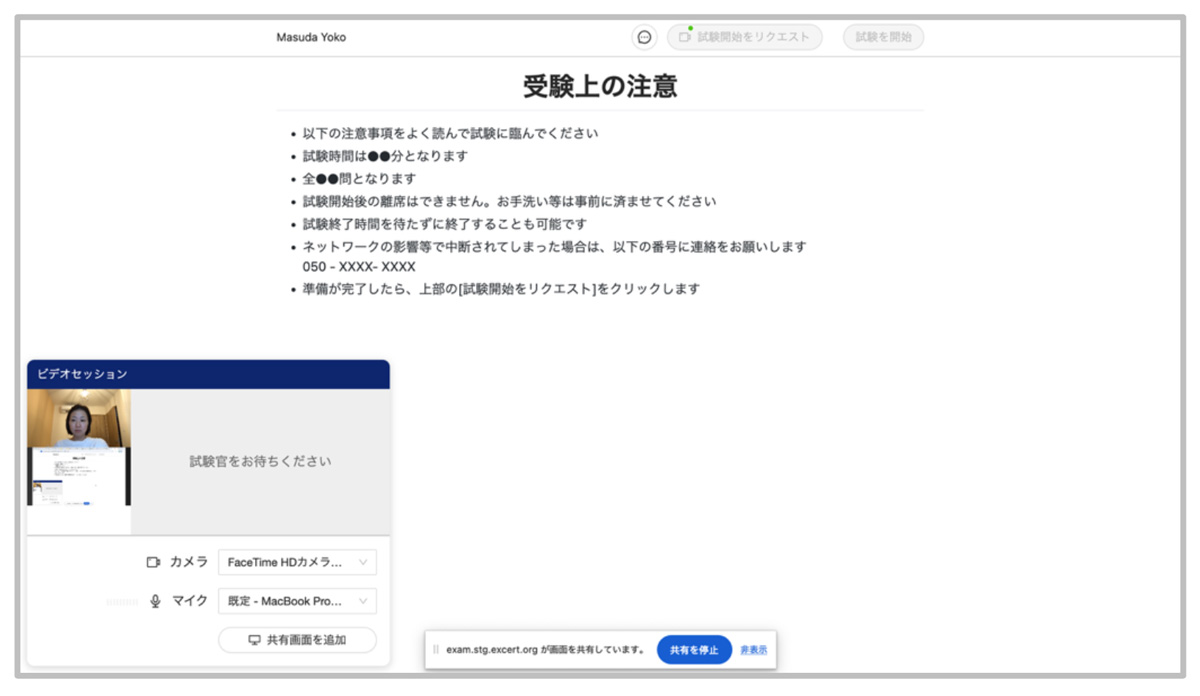
Task: Click the 050 - XXXX- XXXX phone number
Action: [x=359, y=267]
